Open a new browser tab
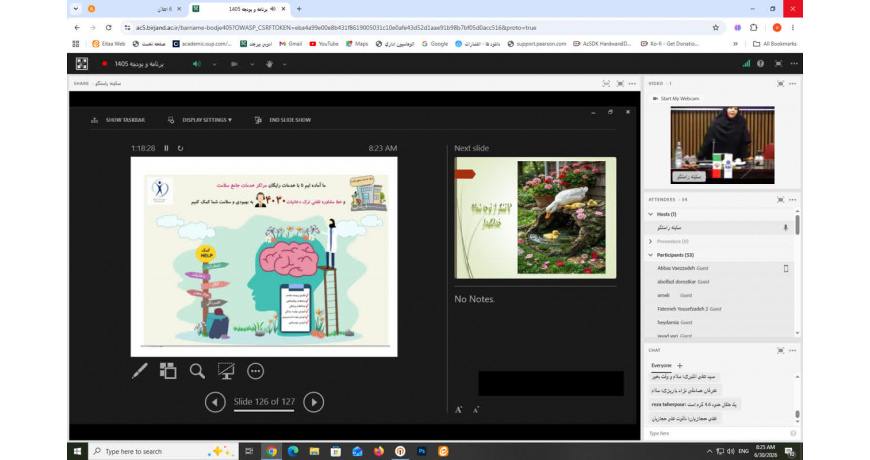Viewport: 870px width, 460px height. click(x=299, y=9)
